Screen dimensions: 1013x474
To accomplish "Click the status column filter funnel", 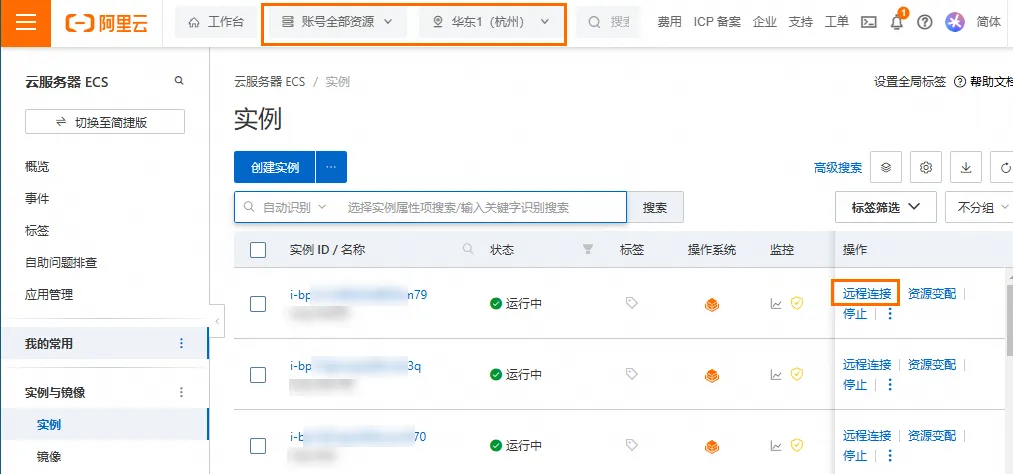I will click(588, 249).
